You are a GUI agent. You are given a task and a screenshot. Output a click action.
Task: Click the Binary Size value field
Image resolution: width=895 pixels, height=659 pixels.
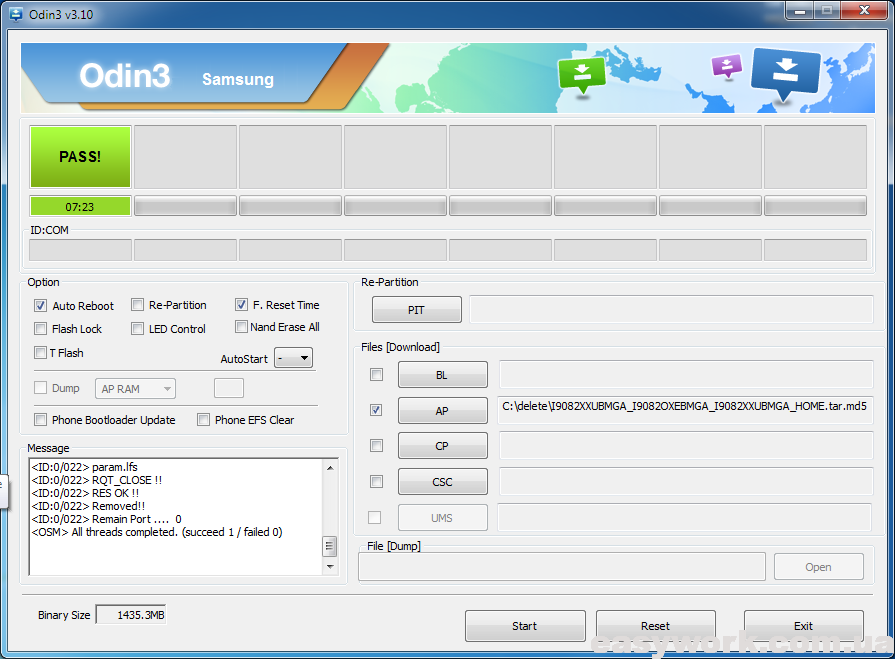pyautogui.click(x=131, y=614)
